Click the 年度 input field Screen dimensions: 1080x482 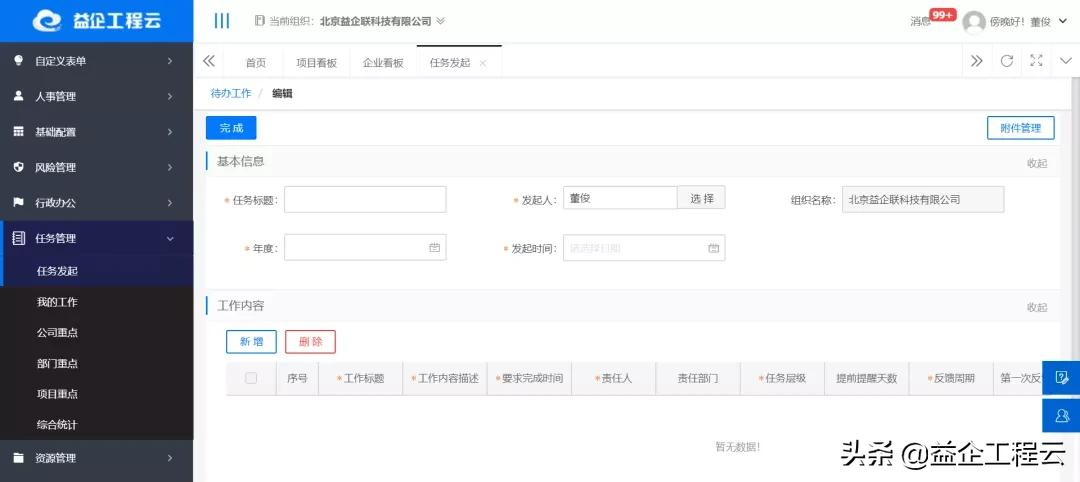tap(365, 248)
